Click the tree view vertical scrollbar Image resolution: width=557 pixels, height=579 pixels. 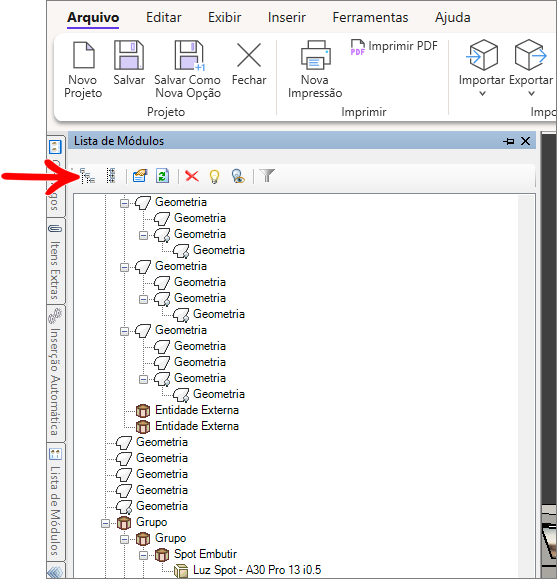pyautogui.click(x=526, y=386)
